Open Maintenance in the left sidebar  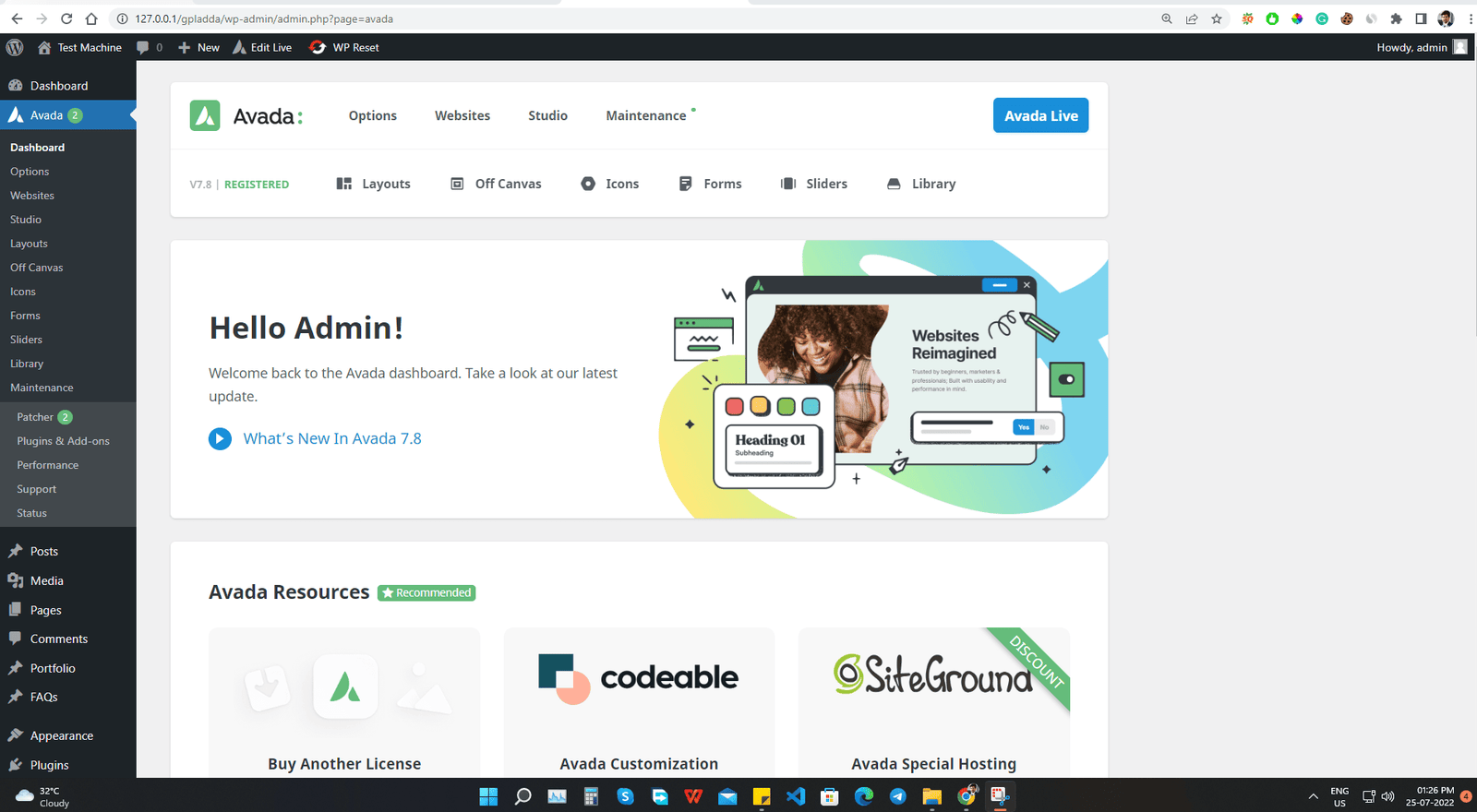42,388
